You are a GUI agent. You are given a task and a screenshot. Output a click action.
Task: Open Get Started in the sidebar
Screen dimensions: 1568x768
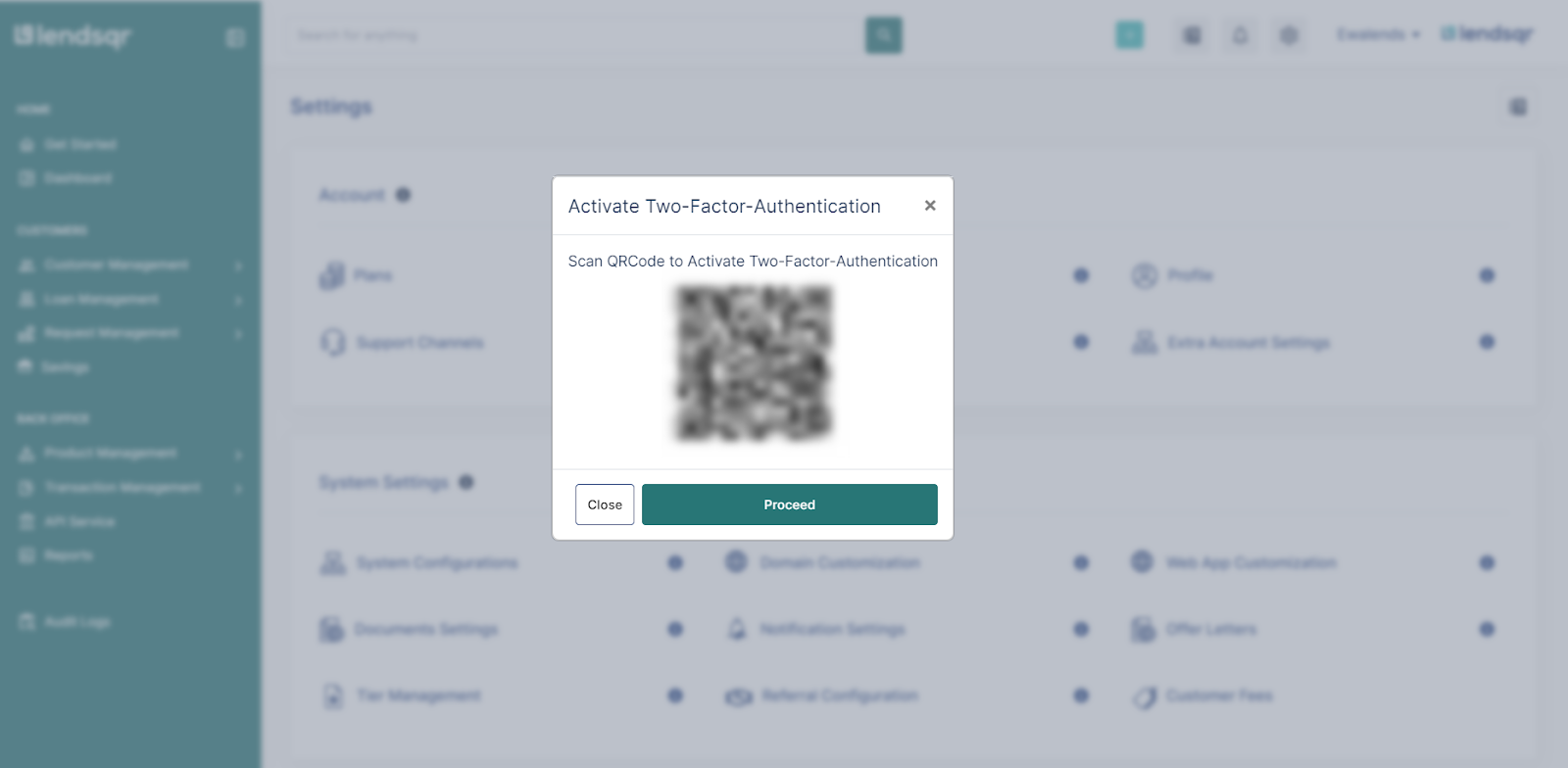coord(69,144)
